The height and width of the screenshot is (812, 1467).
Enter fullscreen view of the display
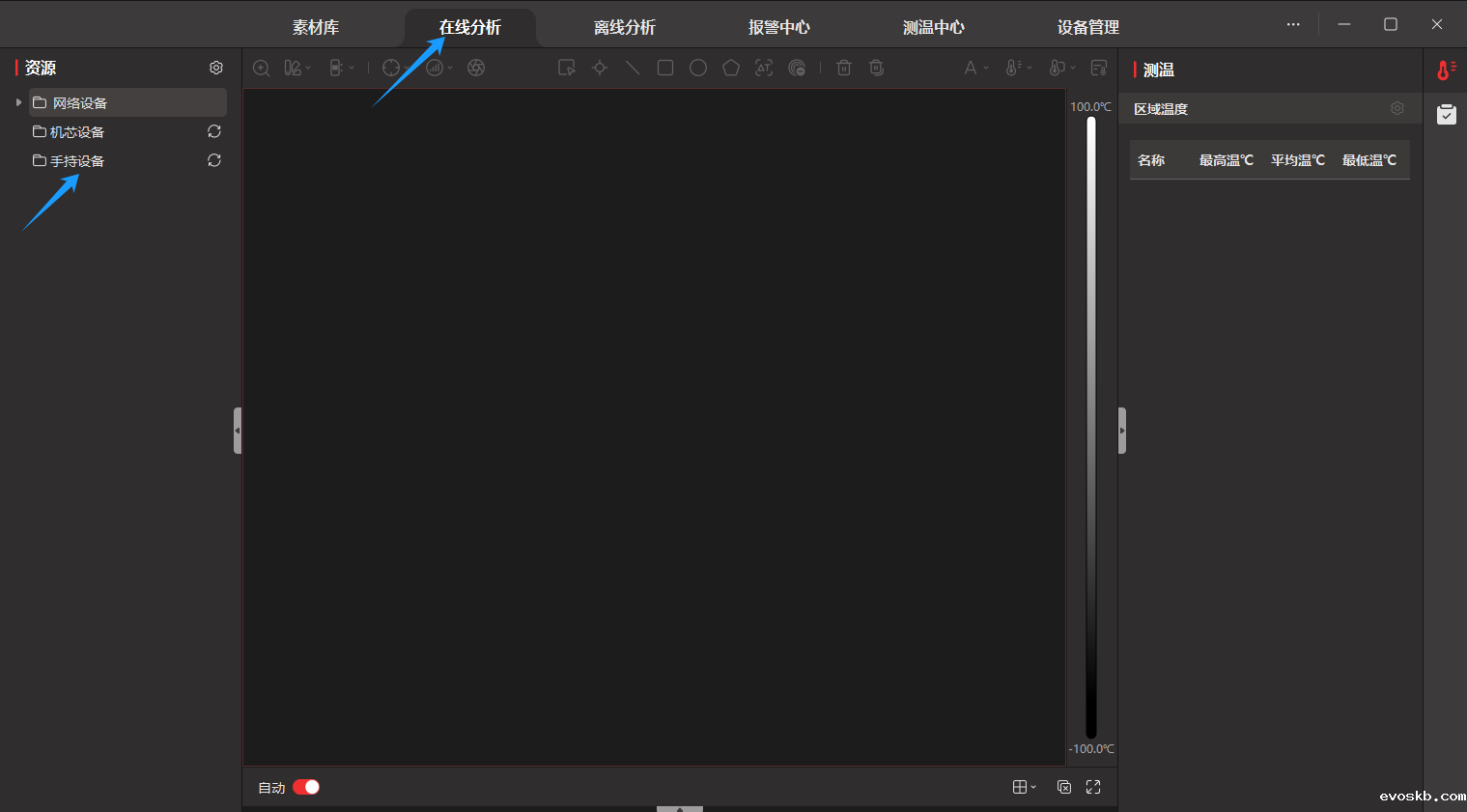(x=1093, y=787)
